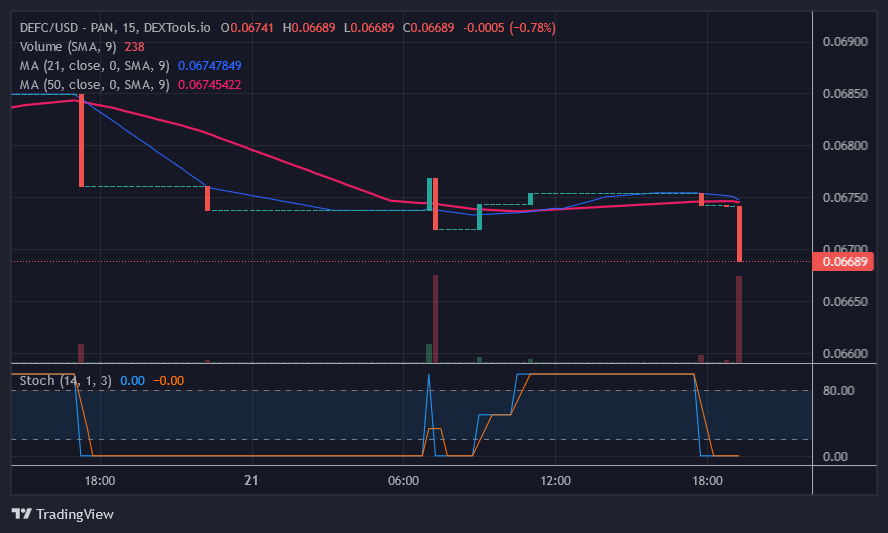Click the Volume (SMA, 9) indicator legend
The image size is (888, 533).
coord(68,46)
